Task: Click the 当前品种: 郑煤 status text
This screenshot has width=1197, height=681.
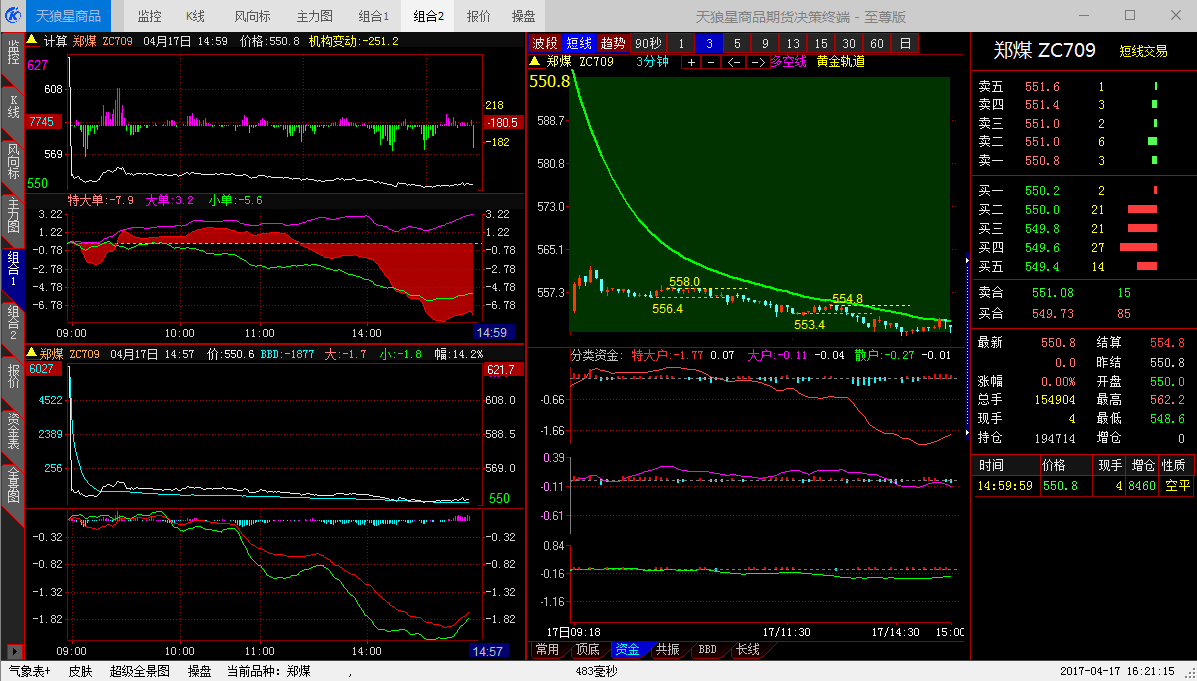Action: 269,671
